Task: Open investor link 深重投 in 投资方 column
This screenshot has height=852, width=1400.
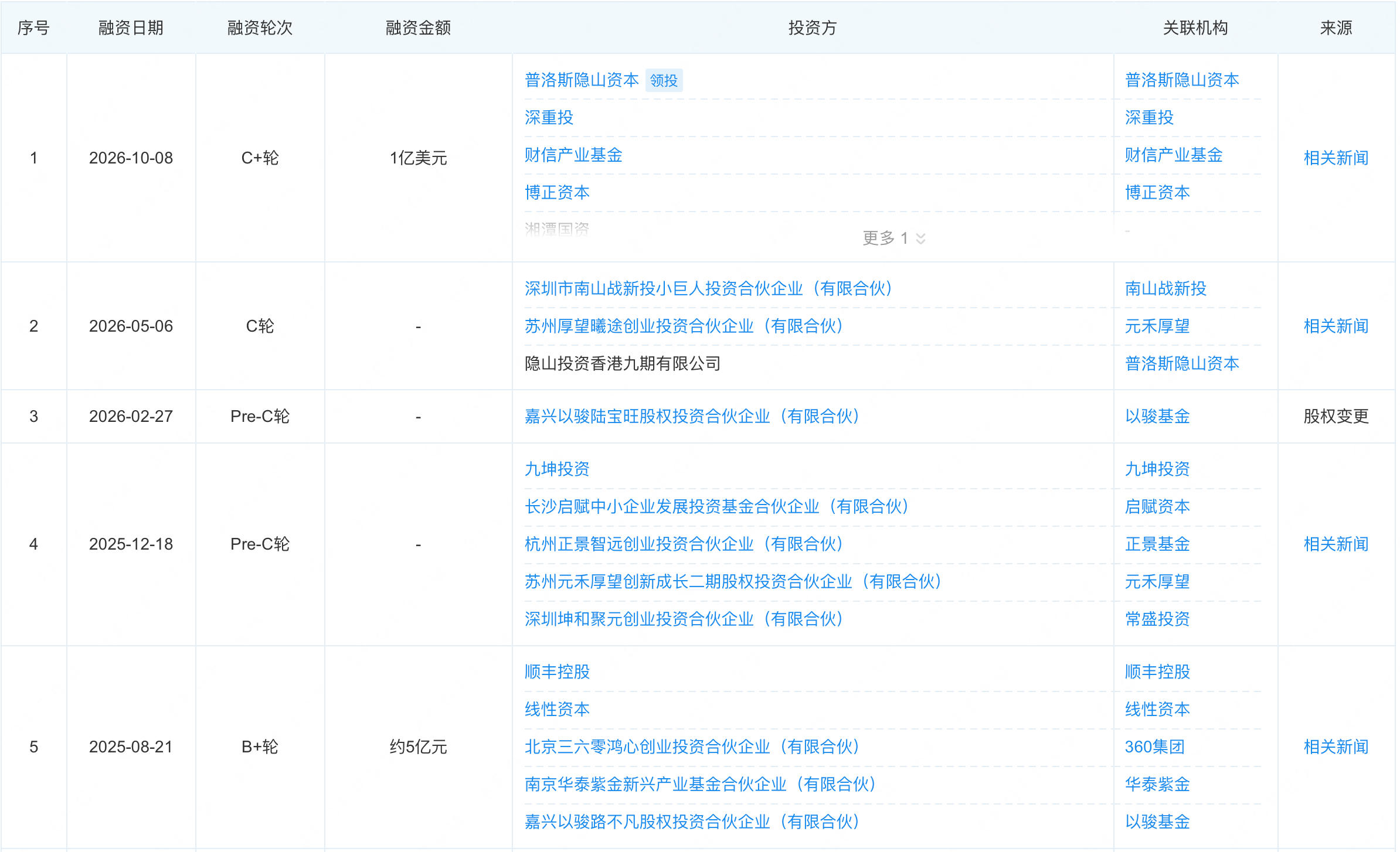Action: pyautogui.click(x=549, y=118)
